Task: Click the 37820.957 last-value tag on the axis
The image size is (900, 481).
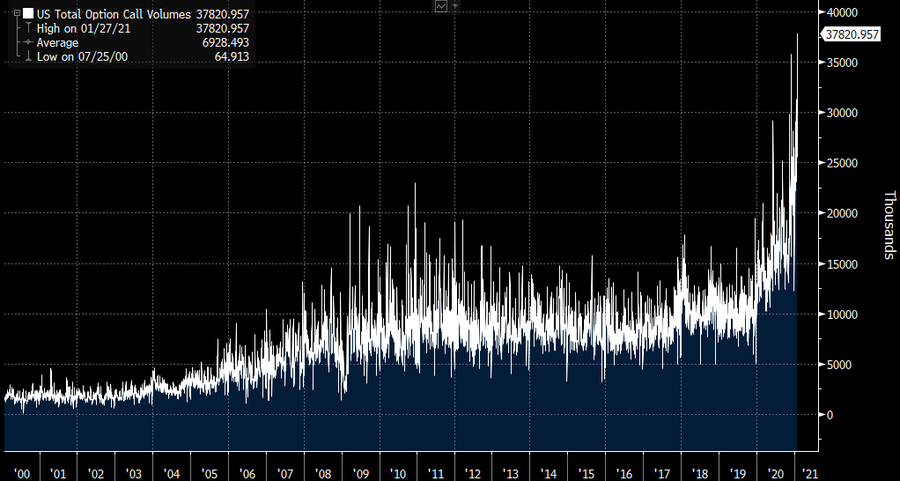Action: point(850,34)
